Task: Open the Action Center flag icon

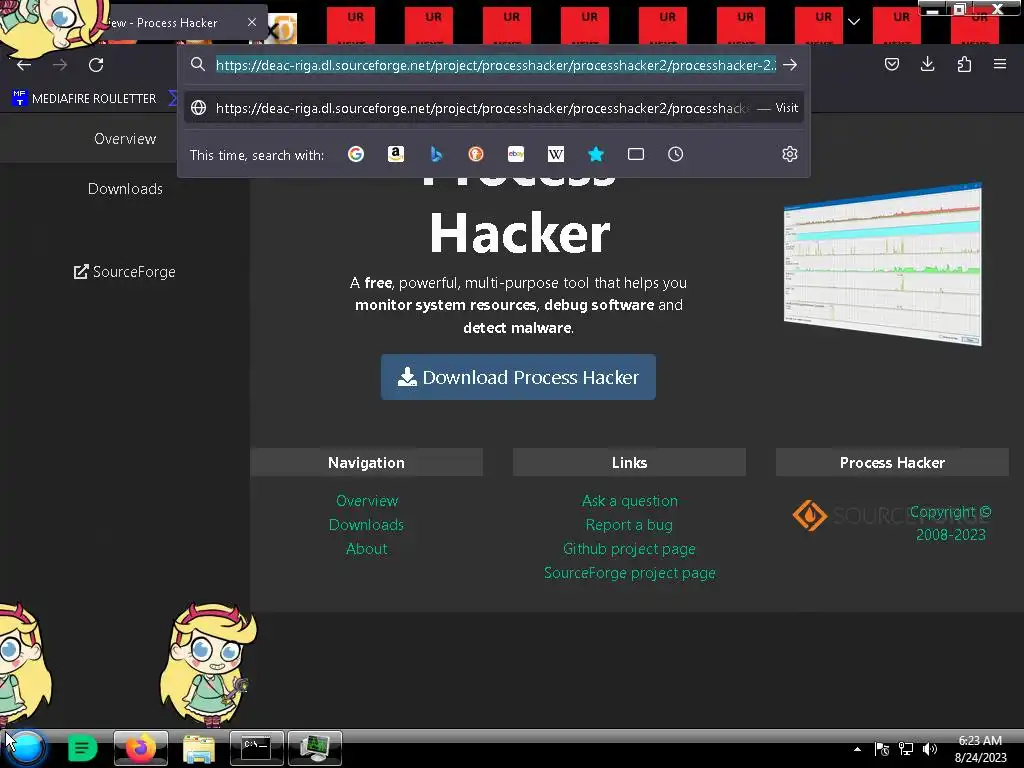Action: coord(882,749)
